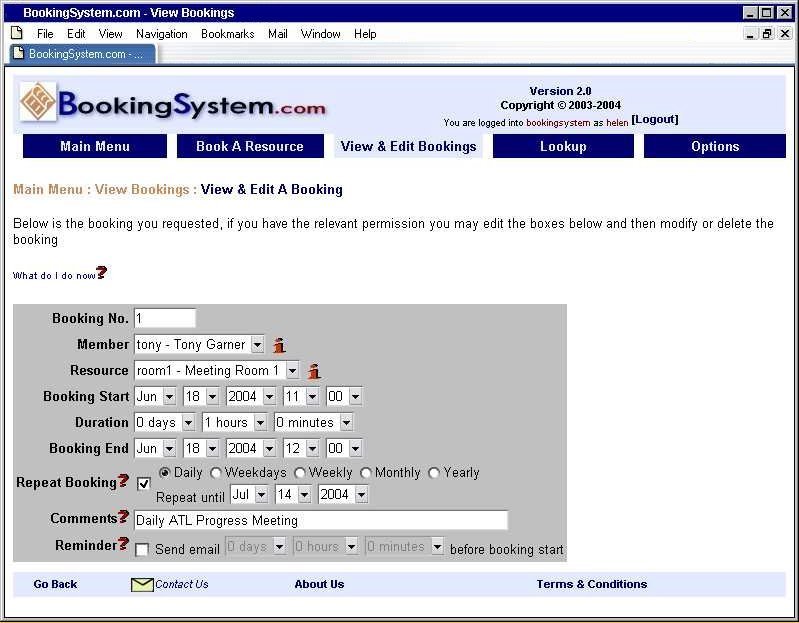
Task: Click the Lookup button
Action: click(563, 146)
